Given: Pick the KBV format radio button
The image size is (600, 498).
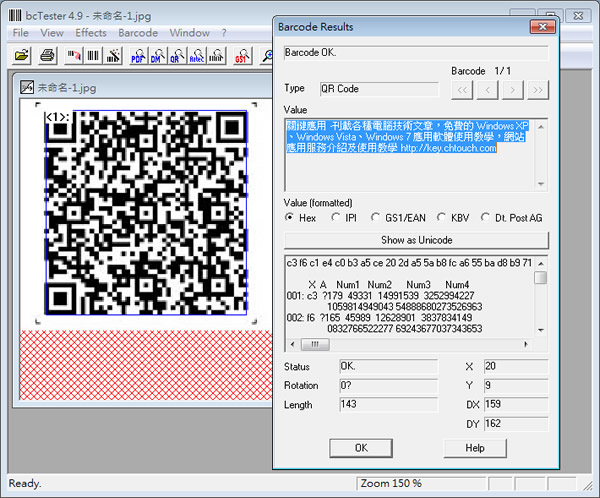Looking at the screenshot, I should [x=441, y=217].
